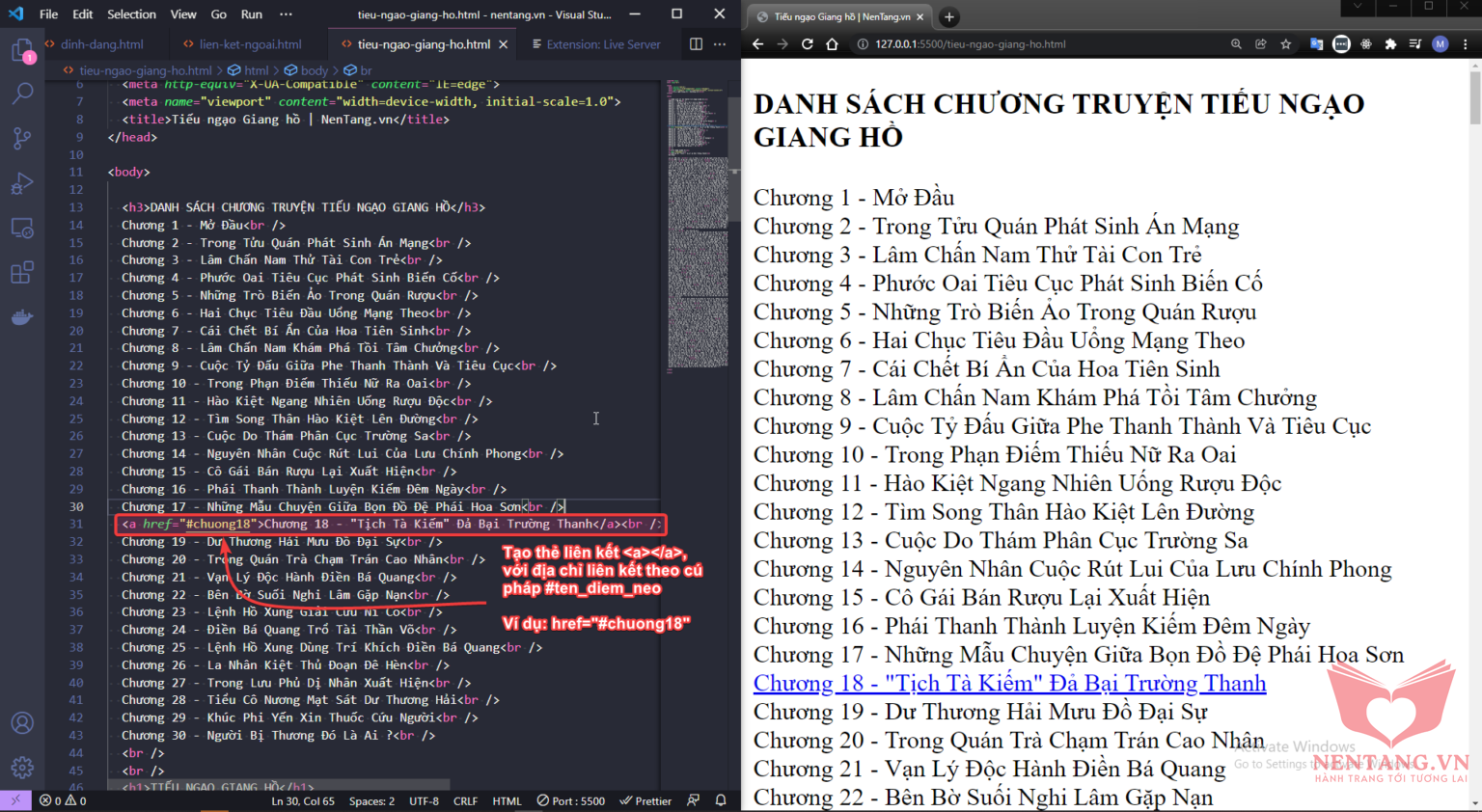Open the Chrome three-dot menu
Viewport: 1482px width, 812px height.
pos(1466,44)
